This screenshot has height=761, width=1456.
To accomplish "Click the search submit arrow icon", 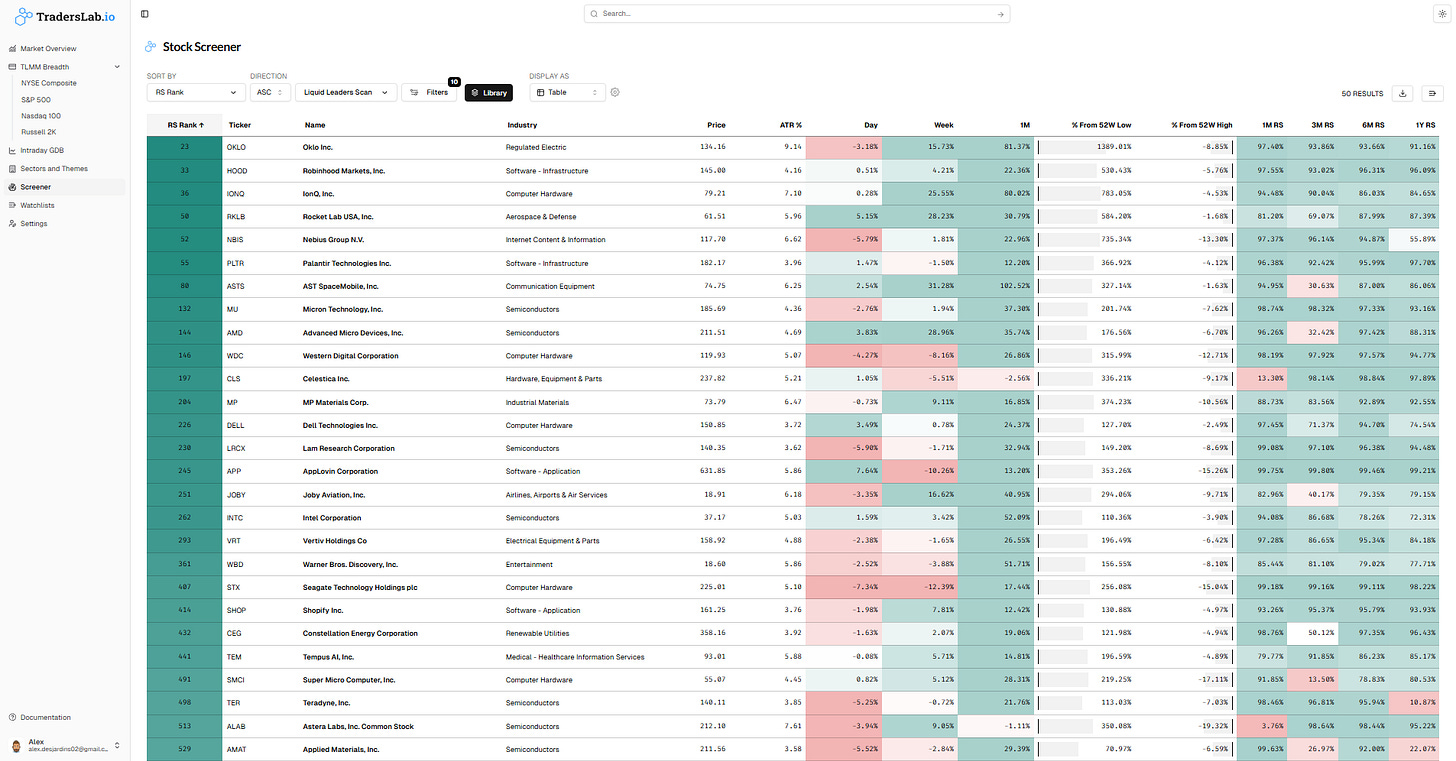I will coord(1000,14).
